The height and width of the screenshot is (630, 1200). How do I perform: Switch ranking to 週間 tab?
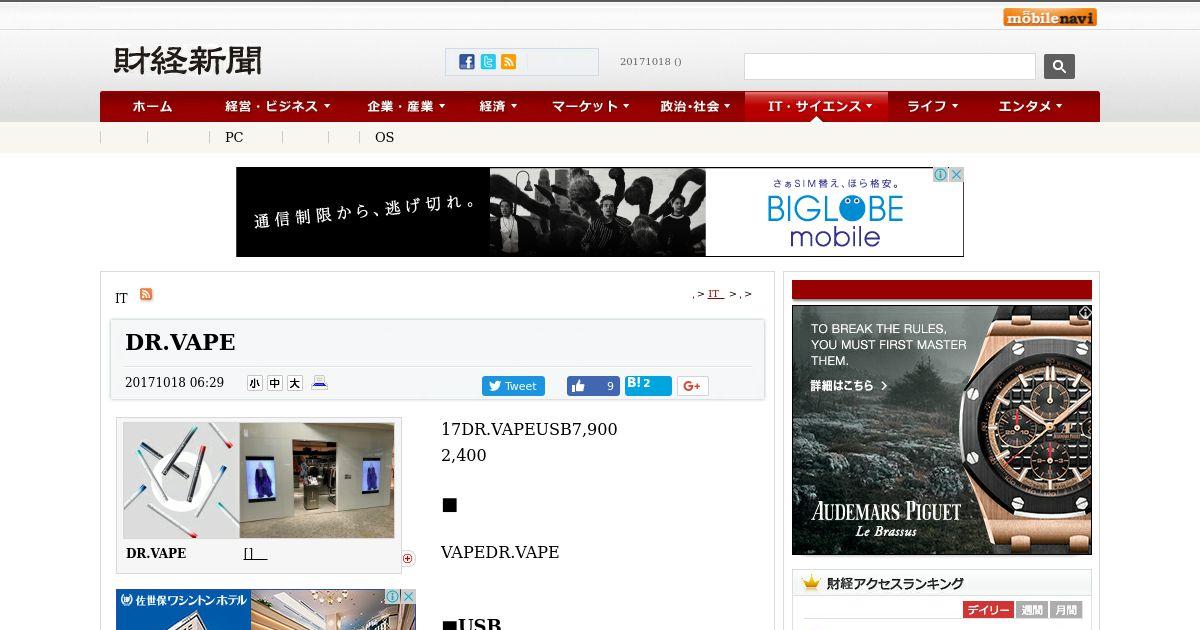1032,610
